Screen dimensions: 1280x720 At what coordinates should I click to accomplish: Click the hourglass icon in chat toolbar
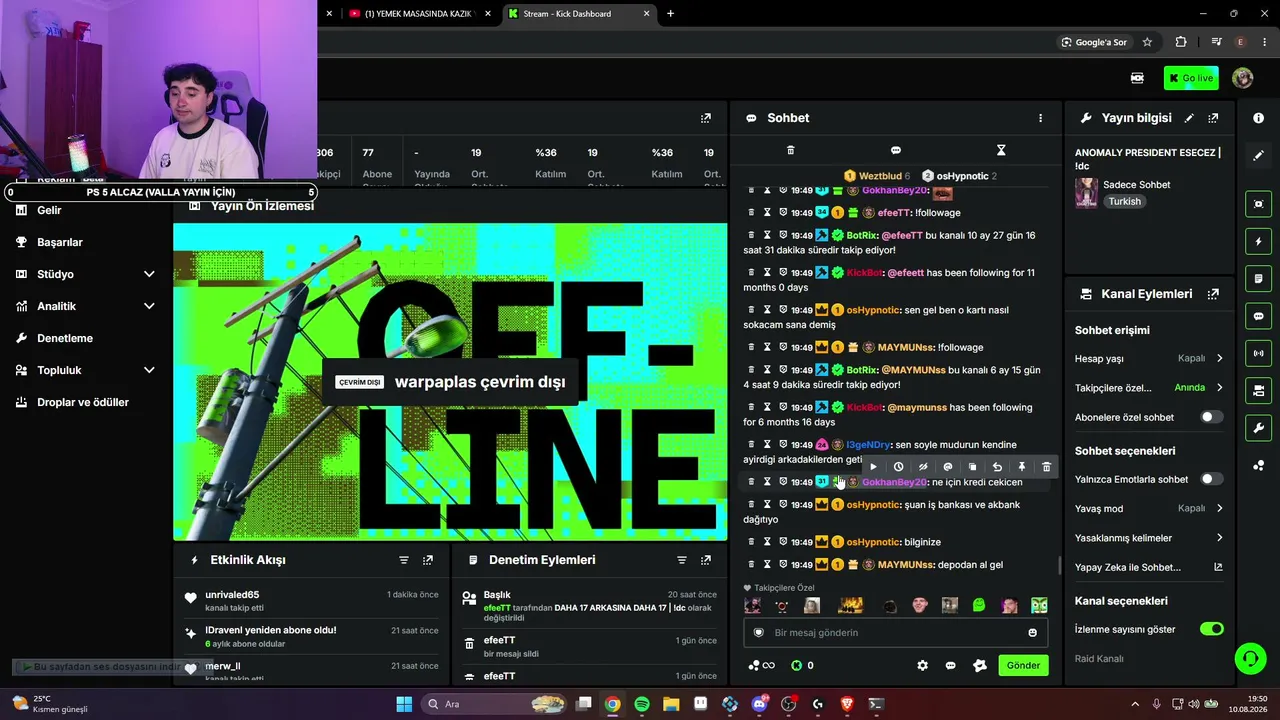click(1001, 150)
